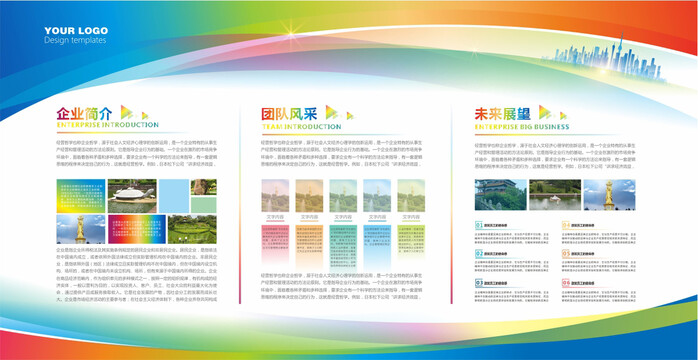Click the ENTERPRISE BIG BUSINESS subtitle

522,127
